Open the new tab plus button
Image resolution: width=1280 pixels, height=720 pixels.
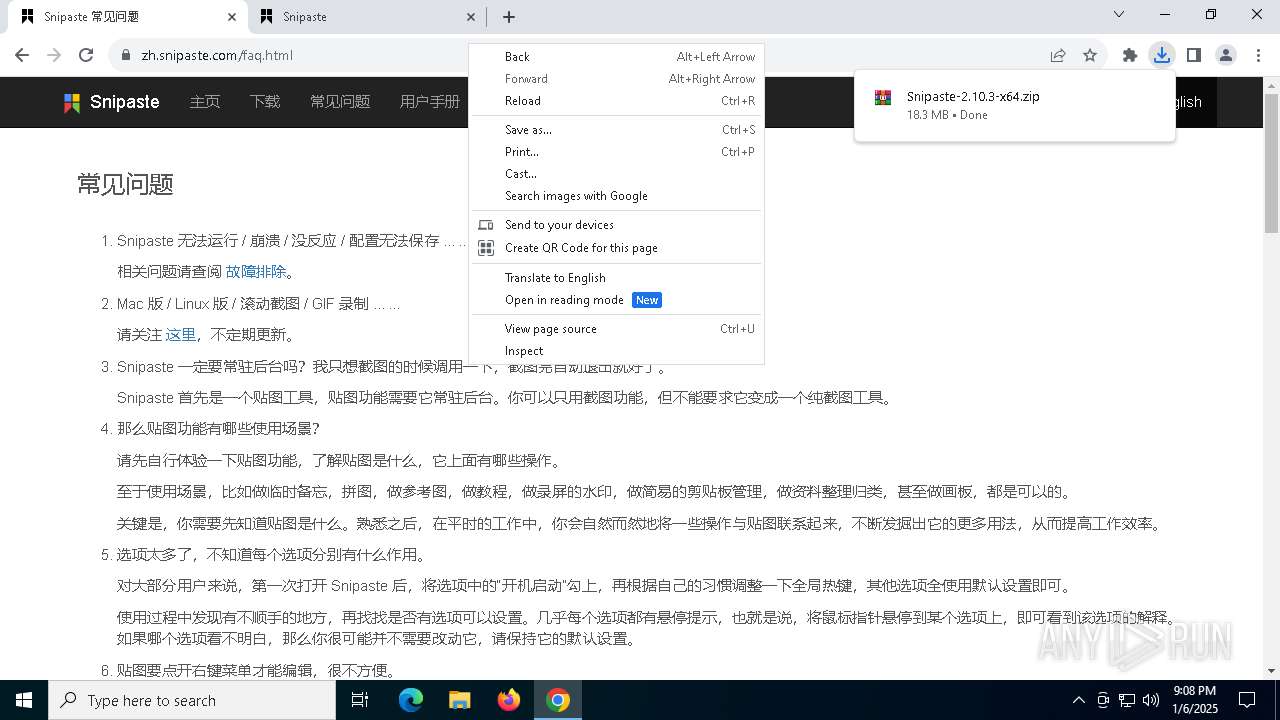(509, 17)
